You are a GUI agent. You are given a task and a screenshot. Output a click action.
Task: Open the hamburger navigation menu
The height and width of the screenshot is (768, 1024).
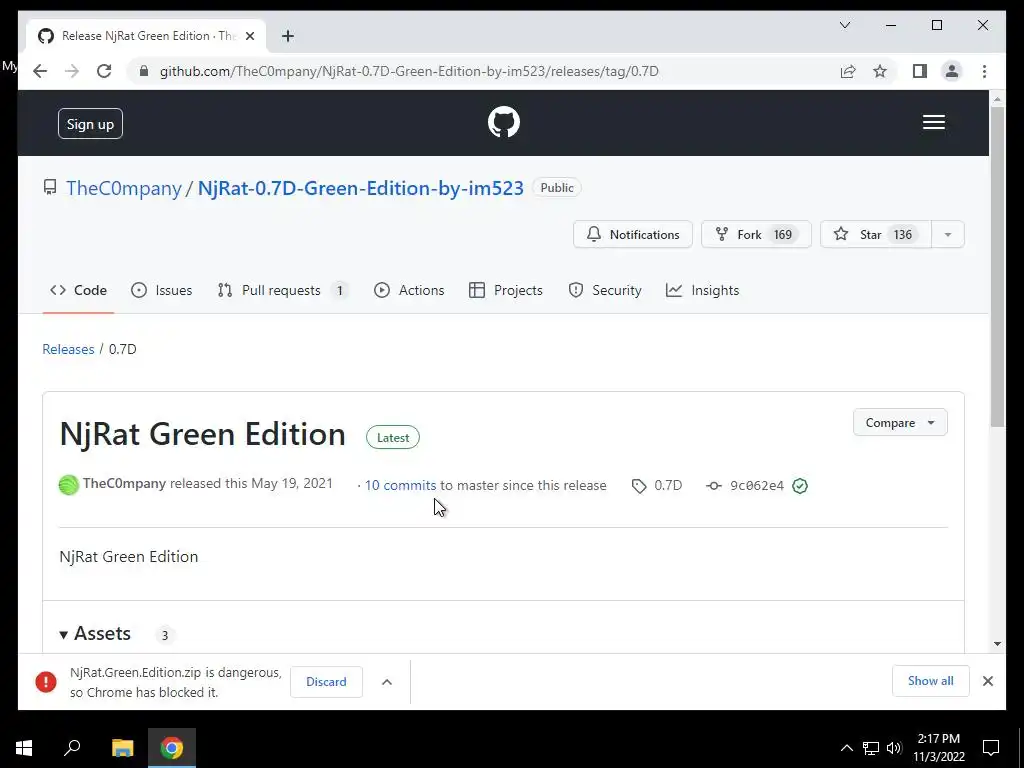click(933, 122)
